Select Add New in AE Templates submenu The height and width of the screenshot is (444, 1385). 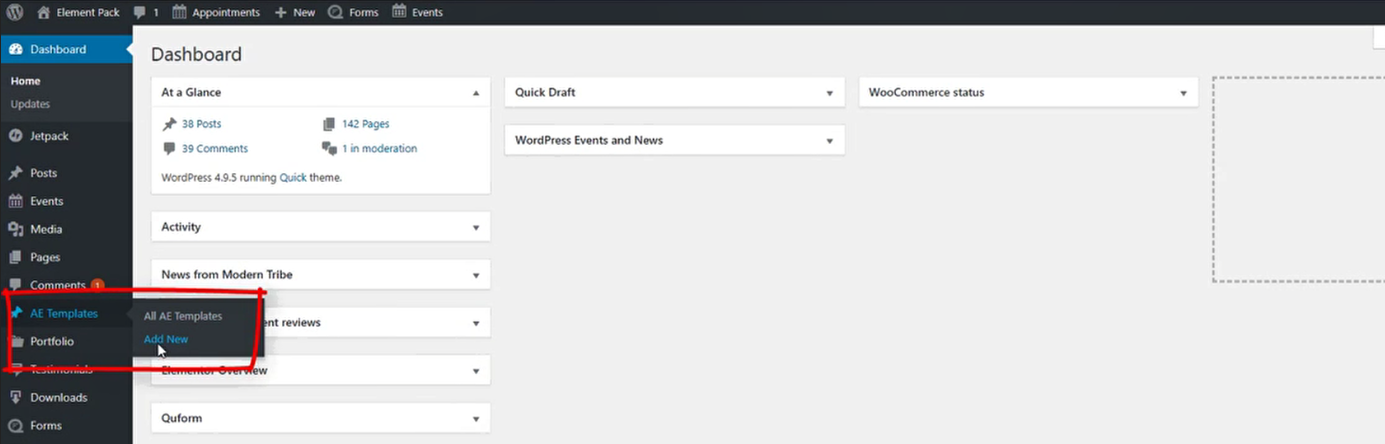tap(166, 339)
